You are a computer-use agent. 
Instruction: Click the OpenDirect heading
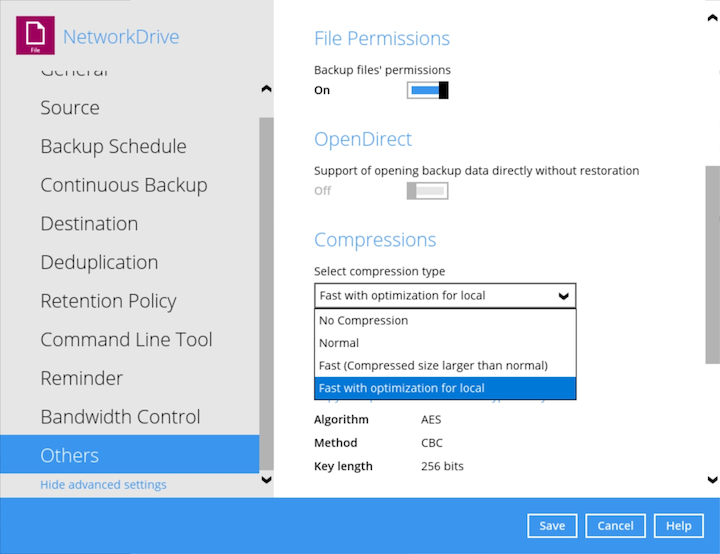coord(363,139)
